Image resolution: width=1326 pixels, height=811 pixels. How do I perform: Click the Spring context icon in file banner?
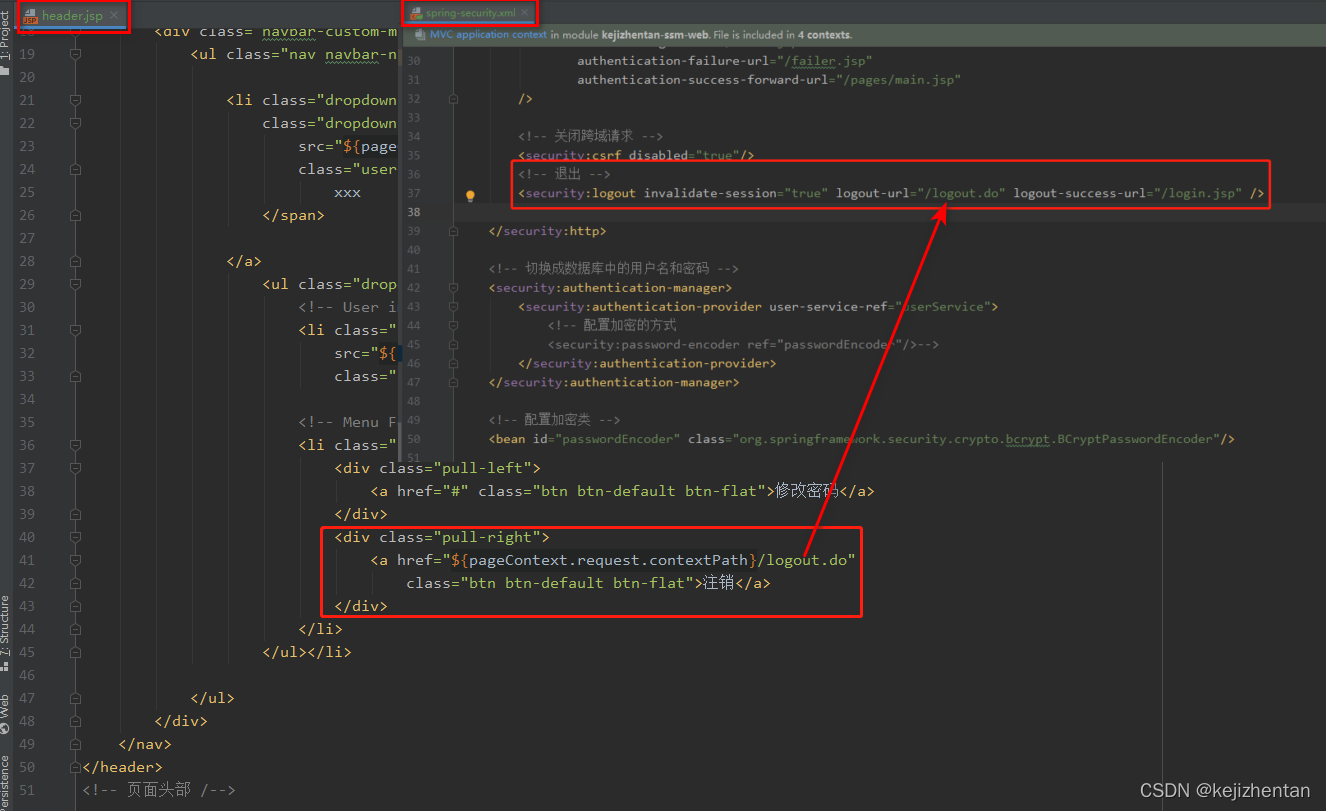click(418, 34)
